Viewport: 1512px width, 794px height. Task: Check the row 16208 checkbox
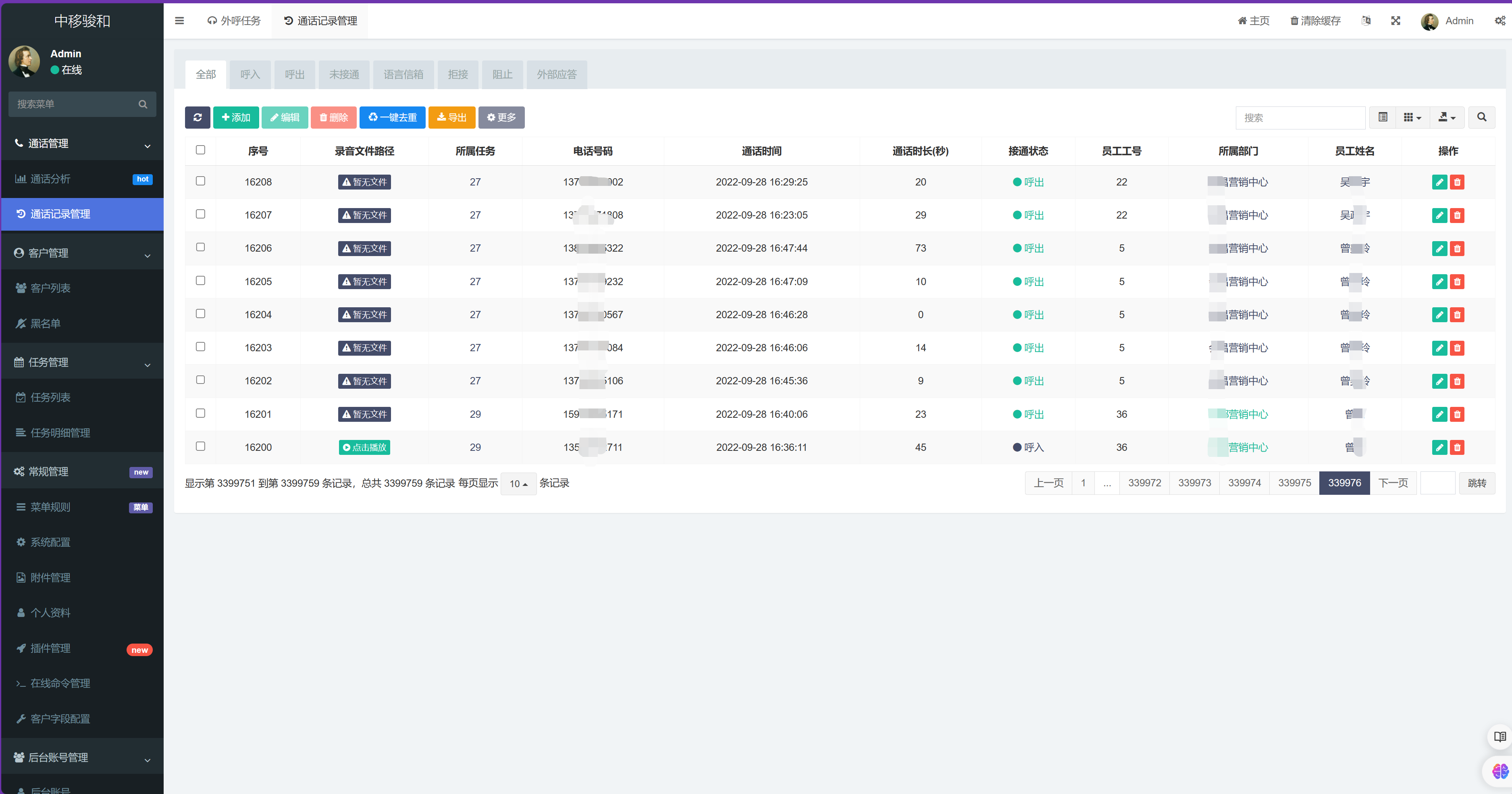[200, 181]
